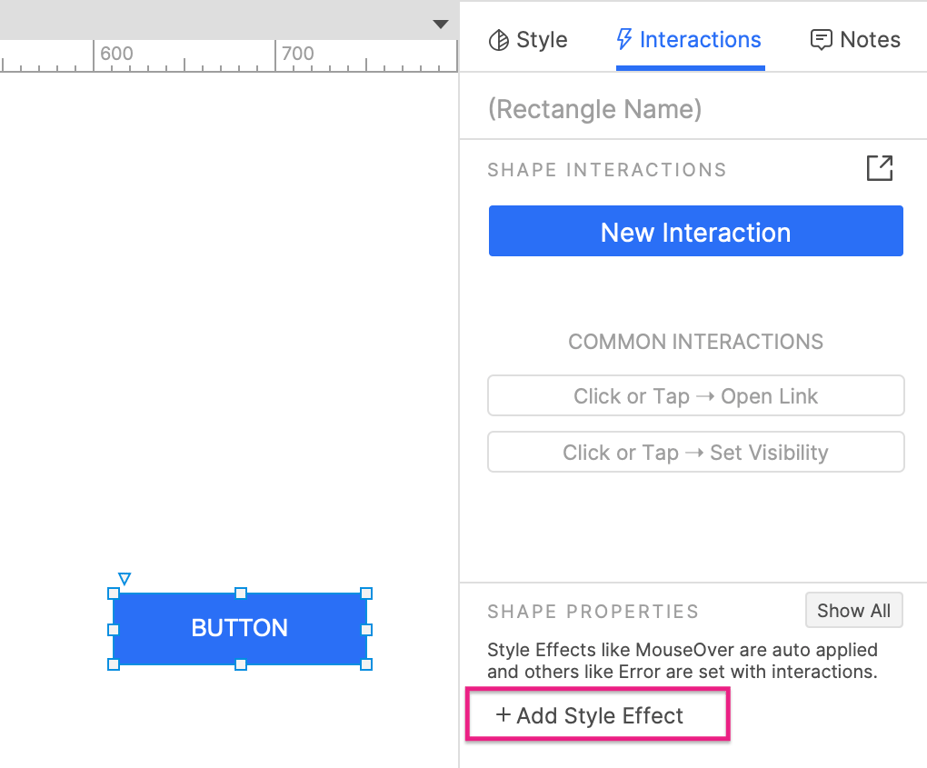
Task: Expand the dropdown arrow above the ruler
Action: click(x=440, y=24)
